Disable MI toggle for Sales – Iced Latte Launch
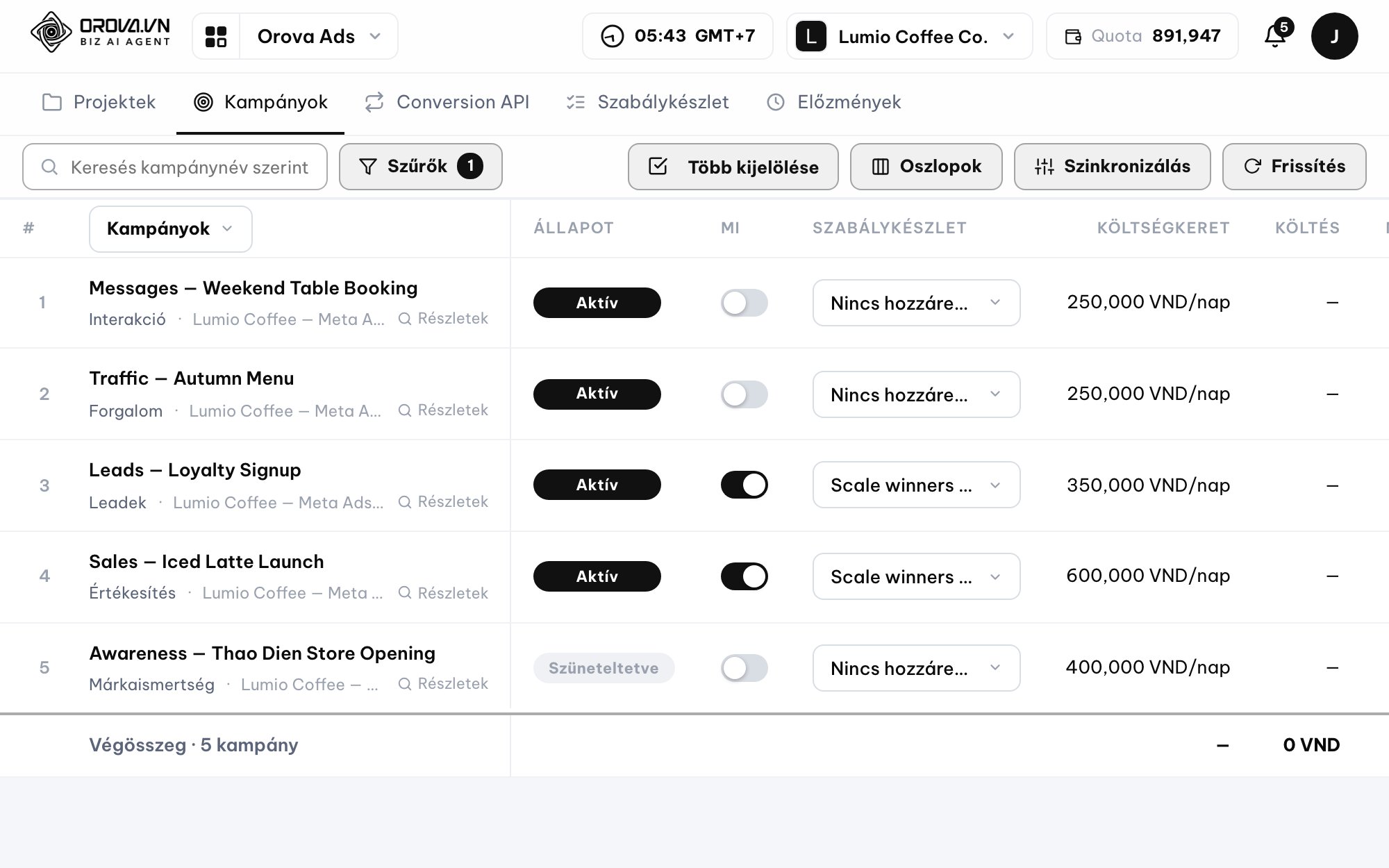The image size is (1389, 868). (744, 576)
